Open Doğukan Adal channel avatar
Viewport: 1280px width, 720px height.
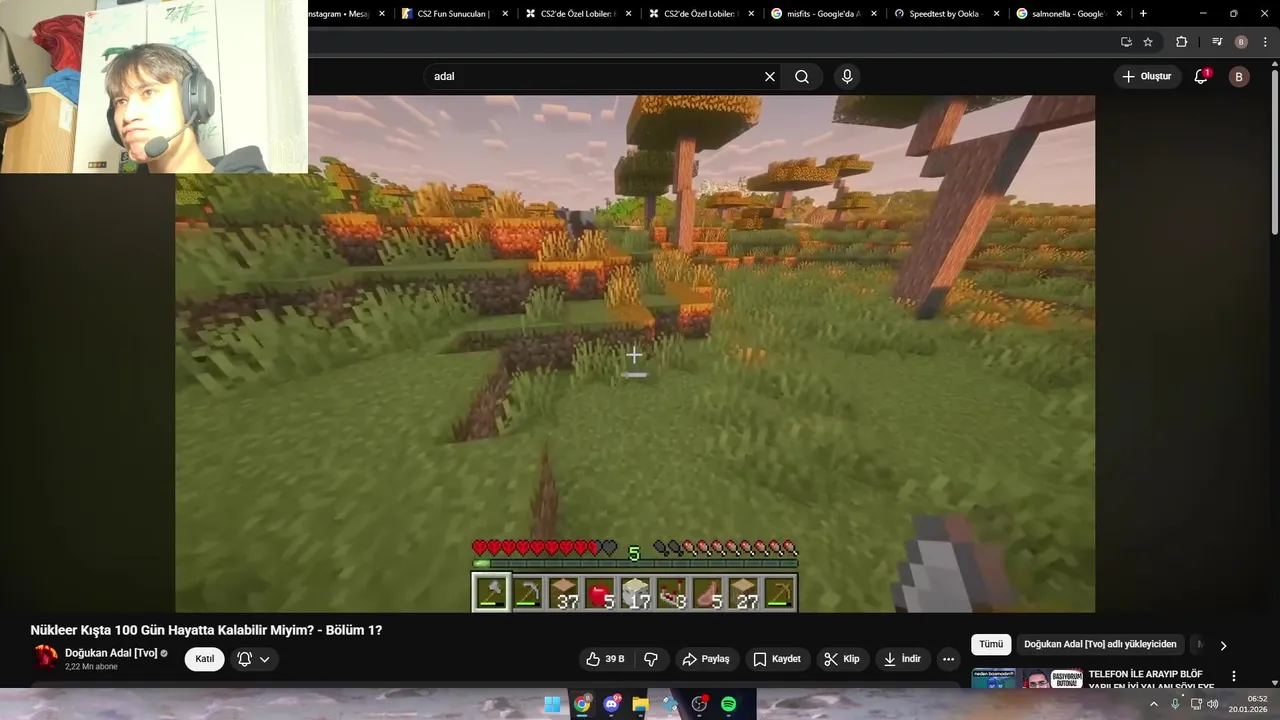46,657
